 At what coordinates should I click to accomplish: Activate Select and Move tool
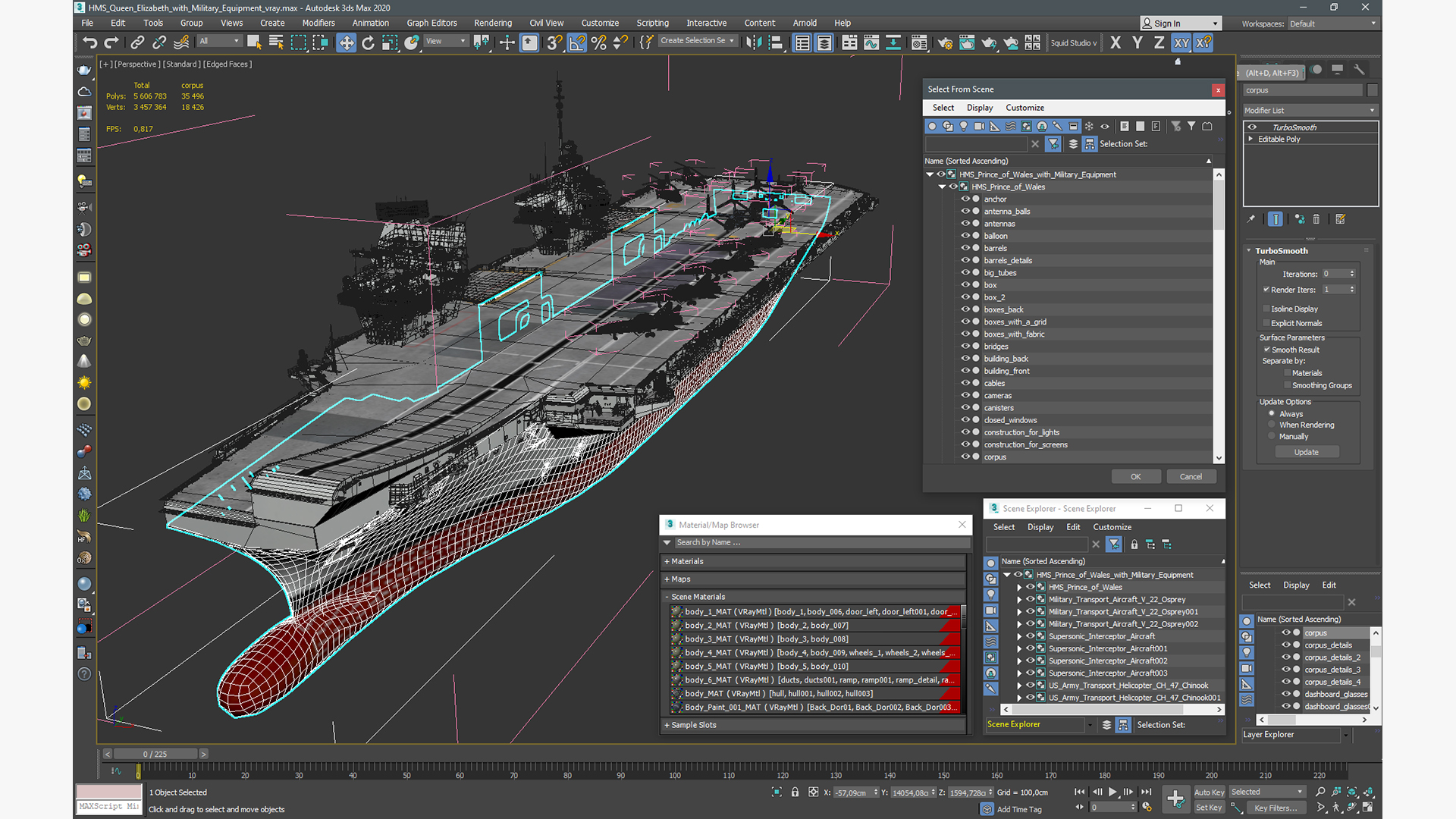[347, 42]
